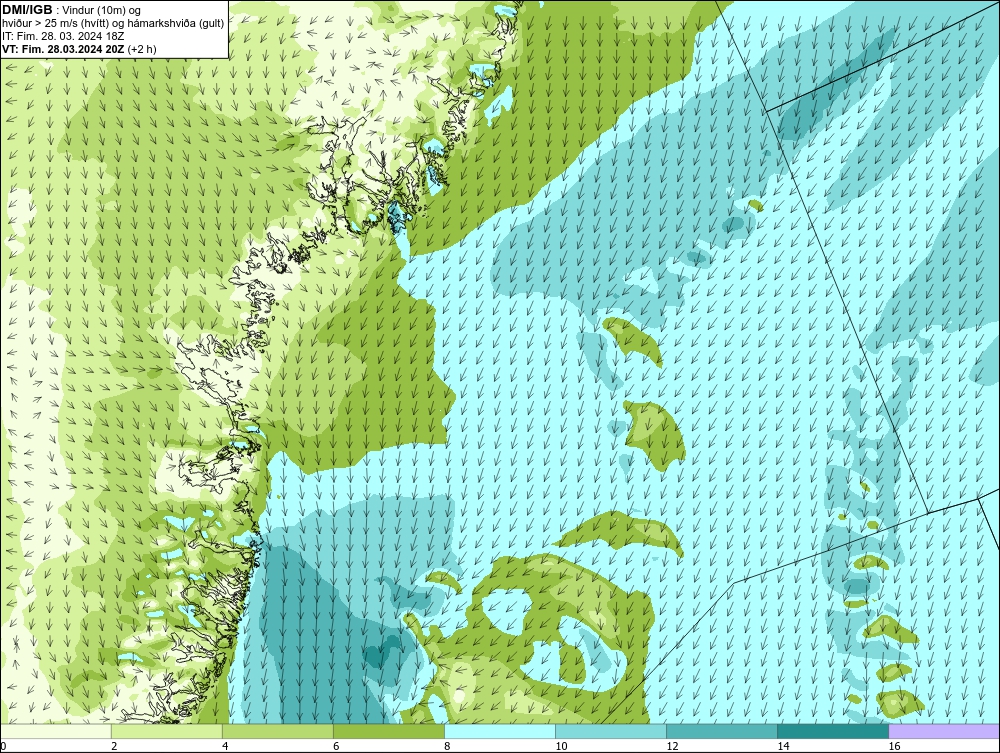The image size is (1000, 753).
Task: Click the 10–12 m/s turquoise swatch
Action: click(611, 731)
